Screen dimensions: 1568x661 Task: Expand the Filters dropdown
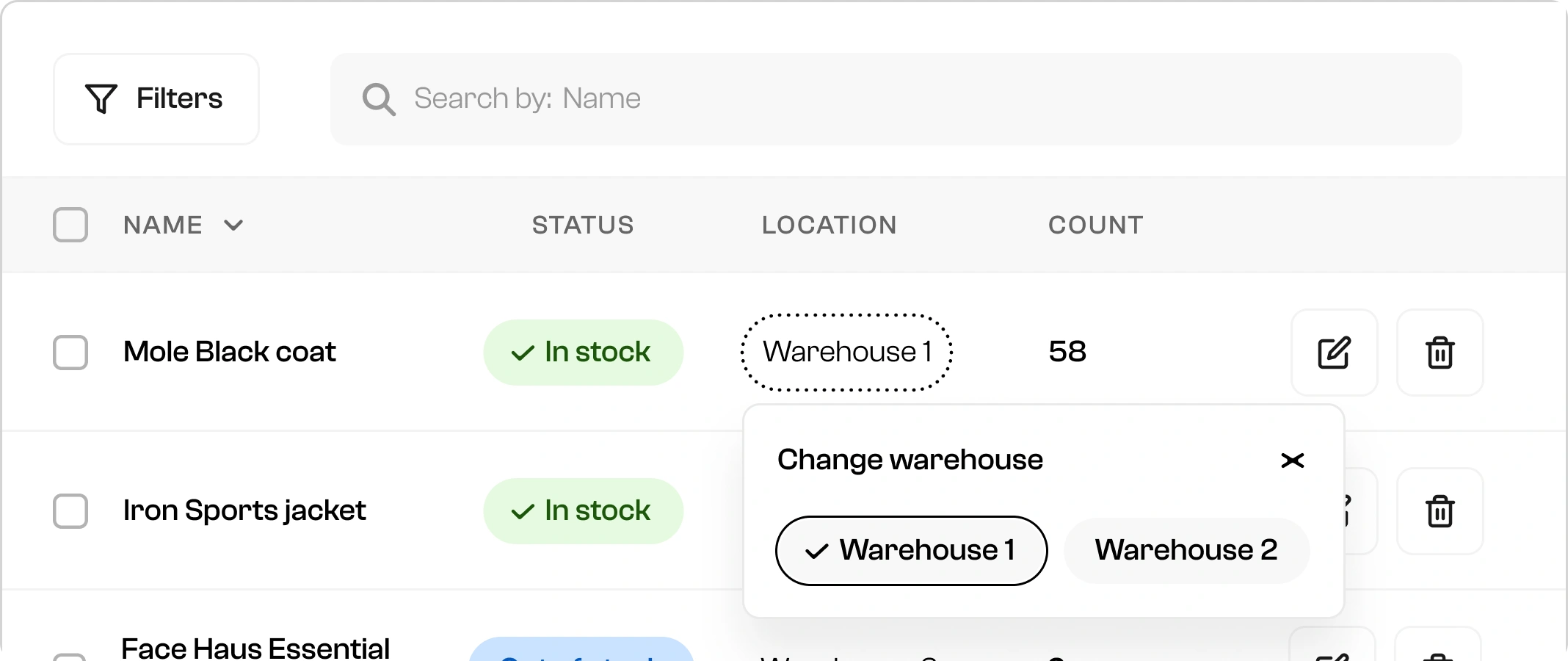click(x=156, y=98)
